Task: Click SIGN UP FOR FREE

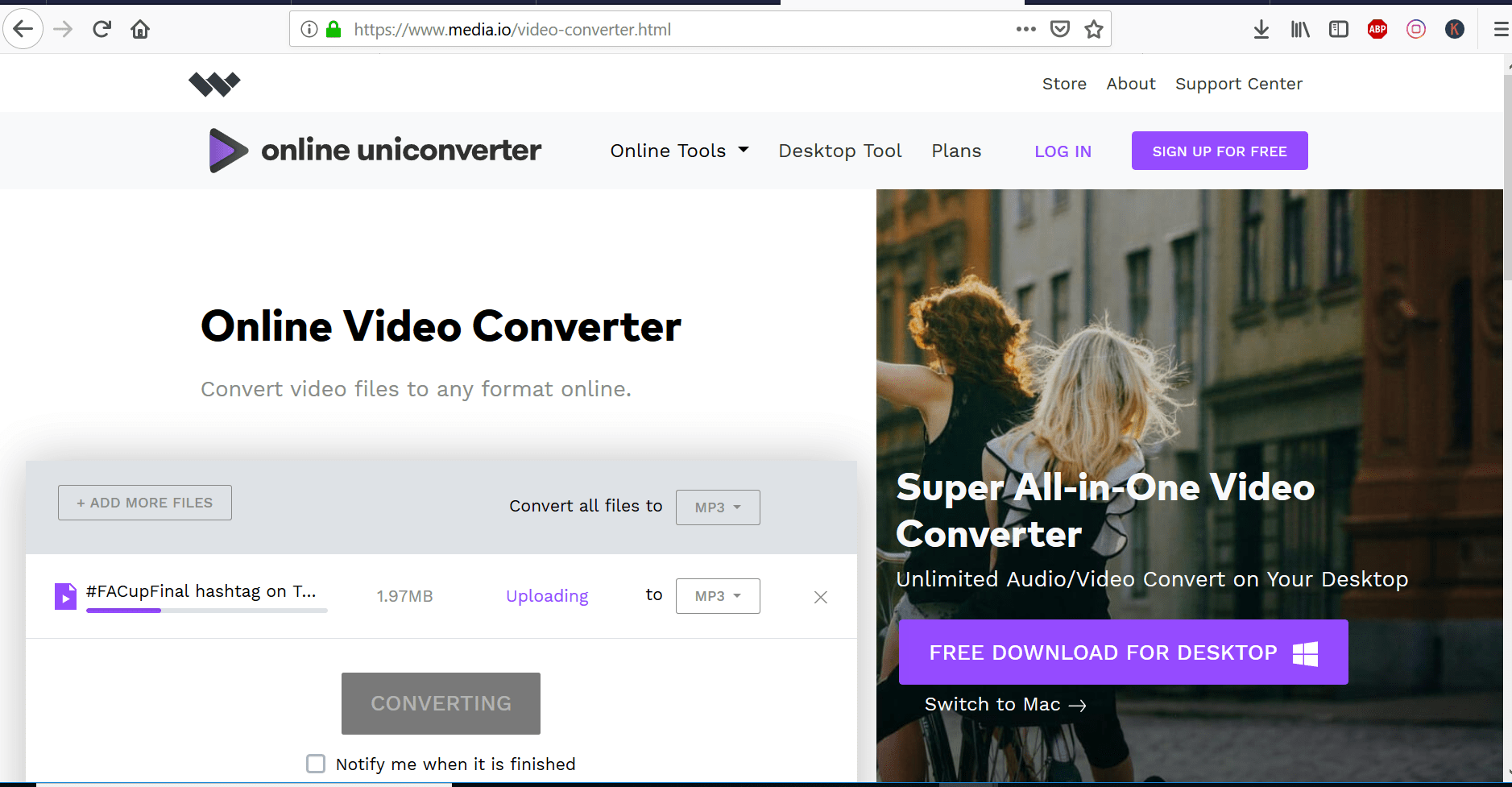Action: click(x=1219, y=150)
